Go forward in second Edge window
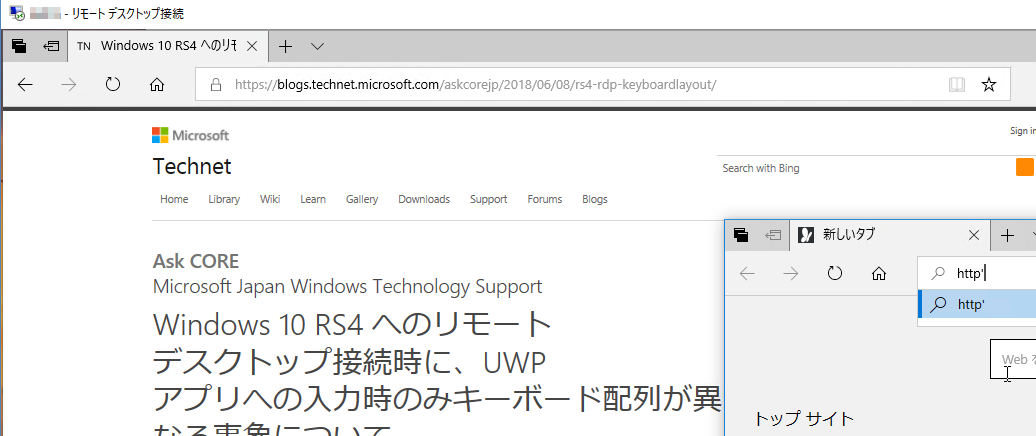Viewport: 1036px width, 436px height. (791, 273)
